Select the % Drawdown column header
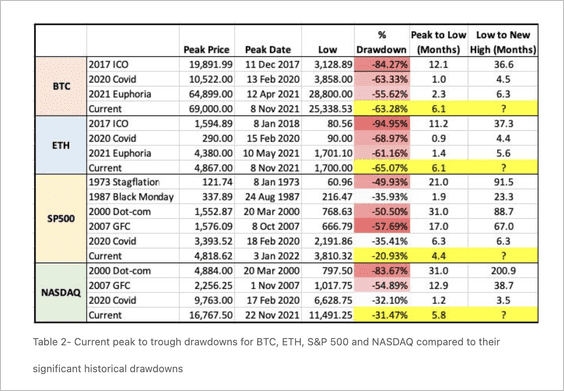 click(x=382, y=42)
